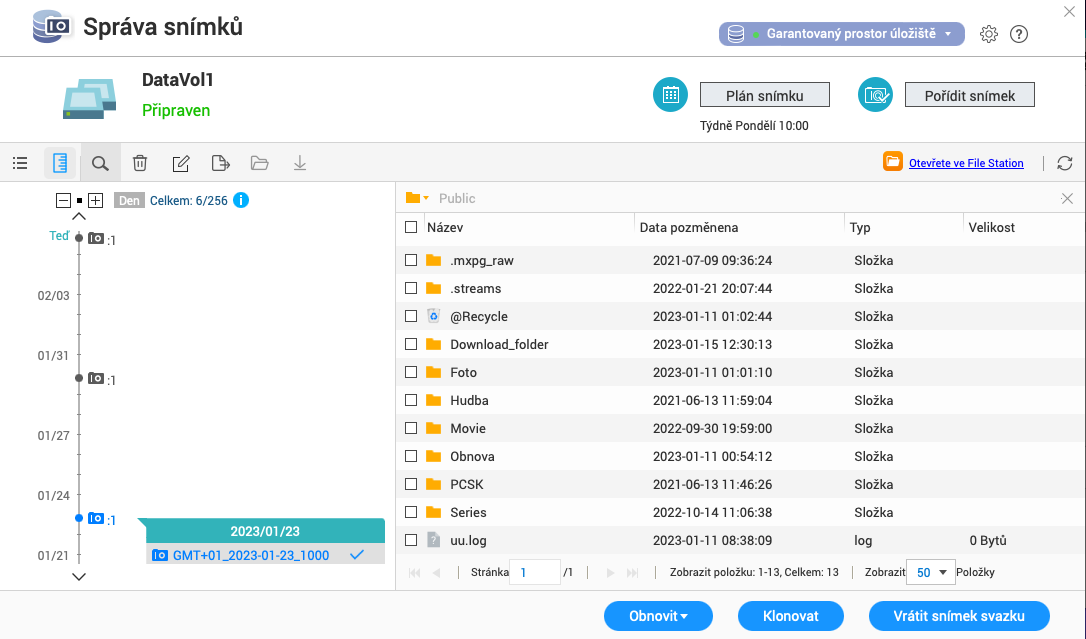This screenshot has width=1086, height=639.
Task: Check the box beside Download_folder
Action: pos(411,344)
